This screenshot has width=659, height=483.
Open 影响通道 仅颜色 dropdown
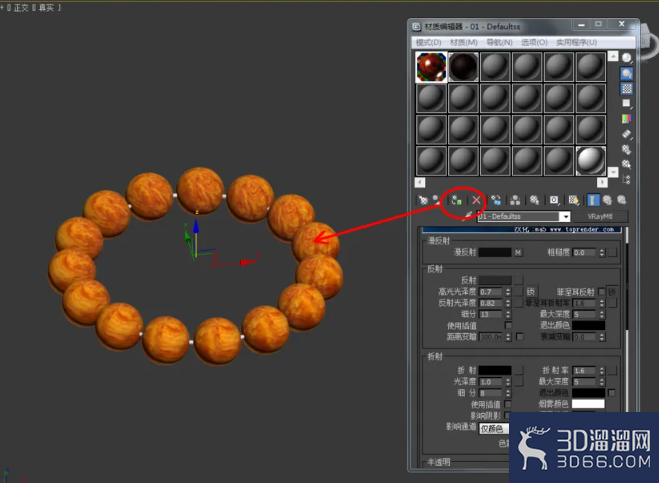(x=494, y=429)
